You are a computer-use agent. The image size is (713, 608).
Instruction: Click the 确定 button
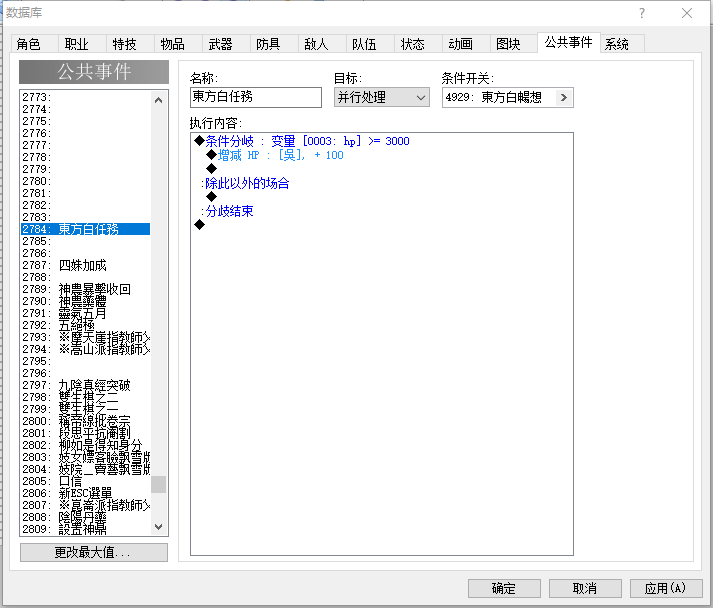point(504,588)
